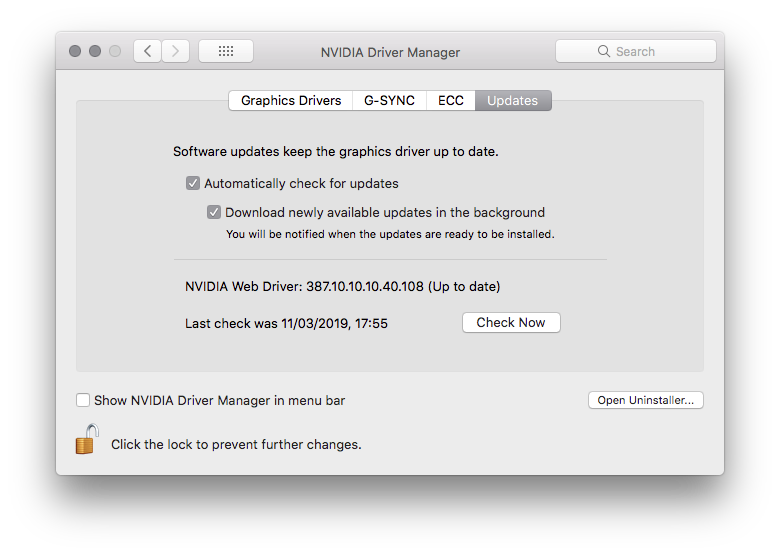Select the ECC tab
This screenshot has width=780, height=555.
click(x=451, y=100)
